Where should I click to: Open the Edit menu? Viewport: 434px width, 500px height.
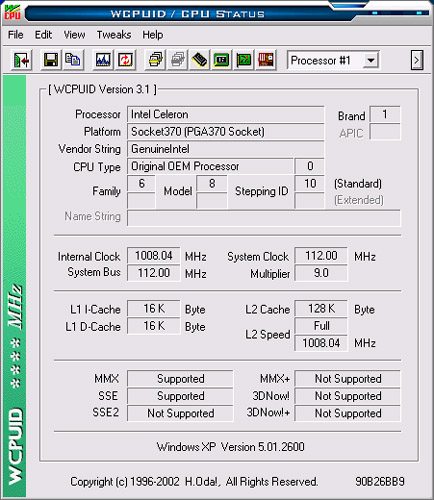[43, 35]
